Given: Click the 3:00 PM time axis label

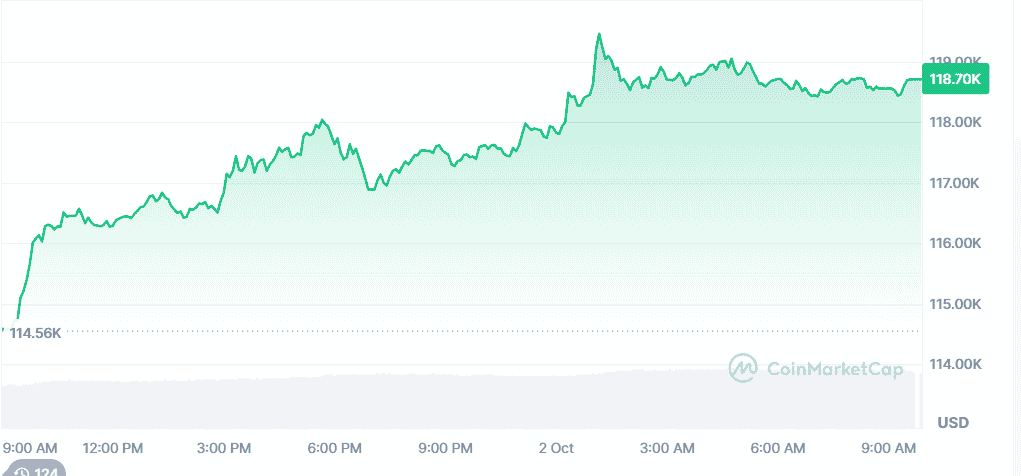Looking at the screenshot, I should [224, 447].
